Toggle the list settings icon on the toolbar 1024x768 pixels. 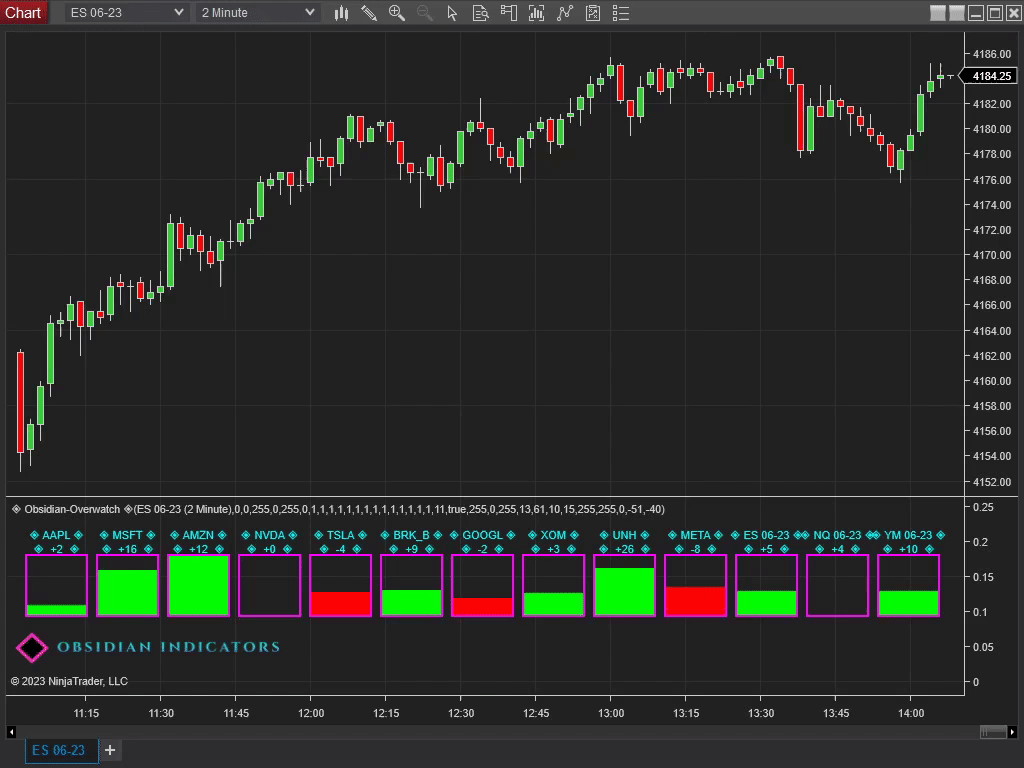tap(620, 13)
